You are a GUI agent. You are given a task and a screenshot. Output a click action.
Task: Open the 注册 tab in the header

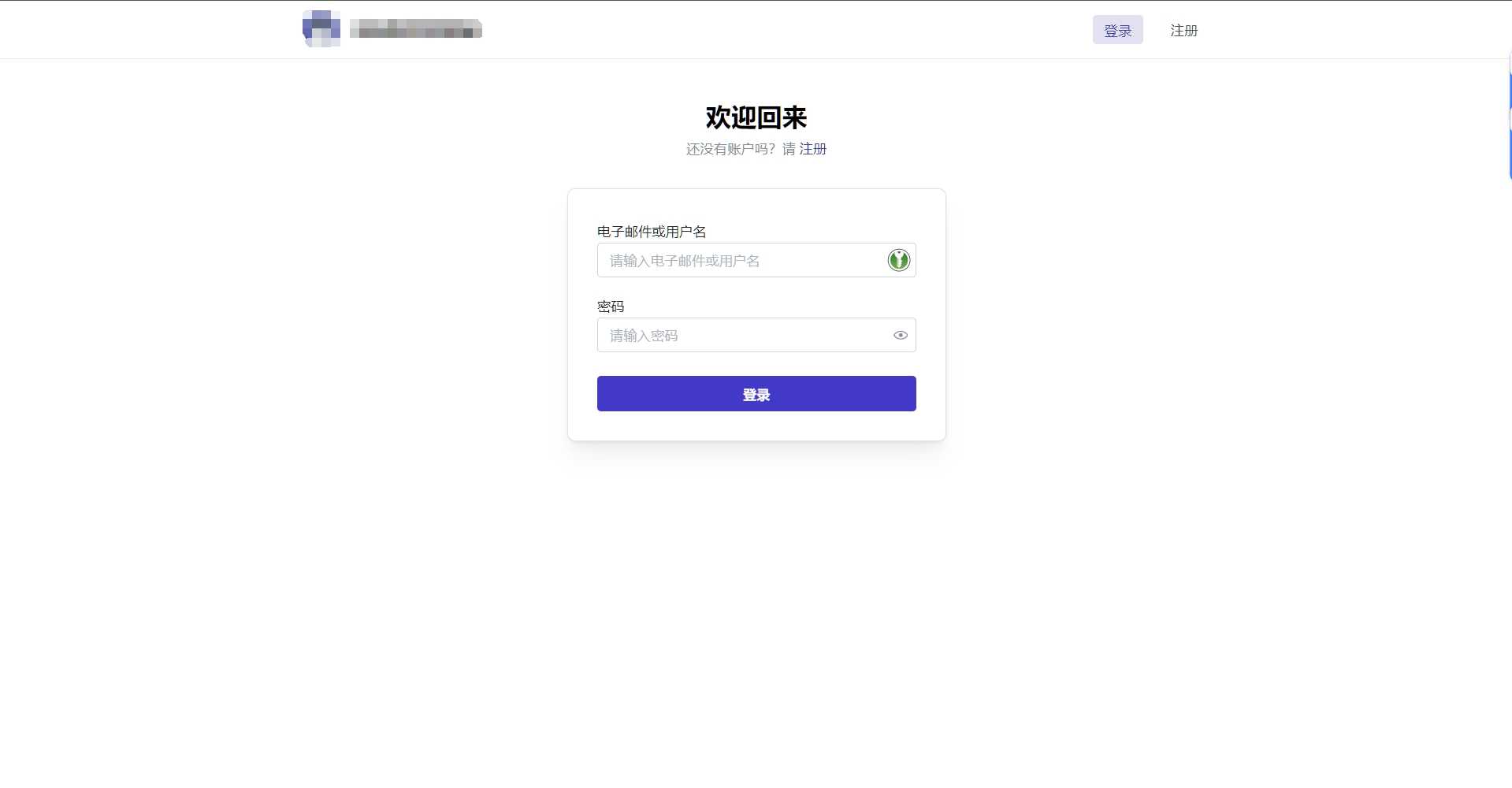[1183, 30]
